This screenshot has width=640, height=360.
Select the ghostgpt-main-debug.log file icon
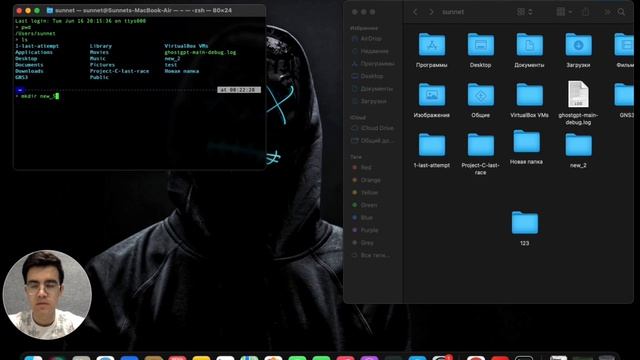[x=578, y=94]
